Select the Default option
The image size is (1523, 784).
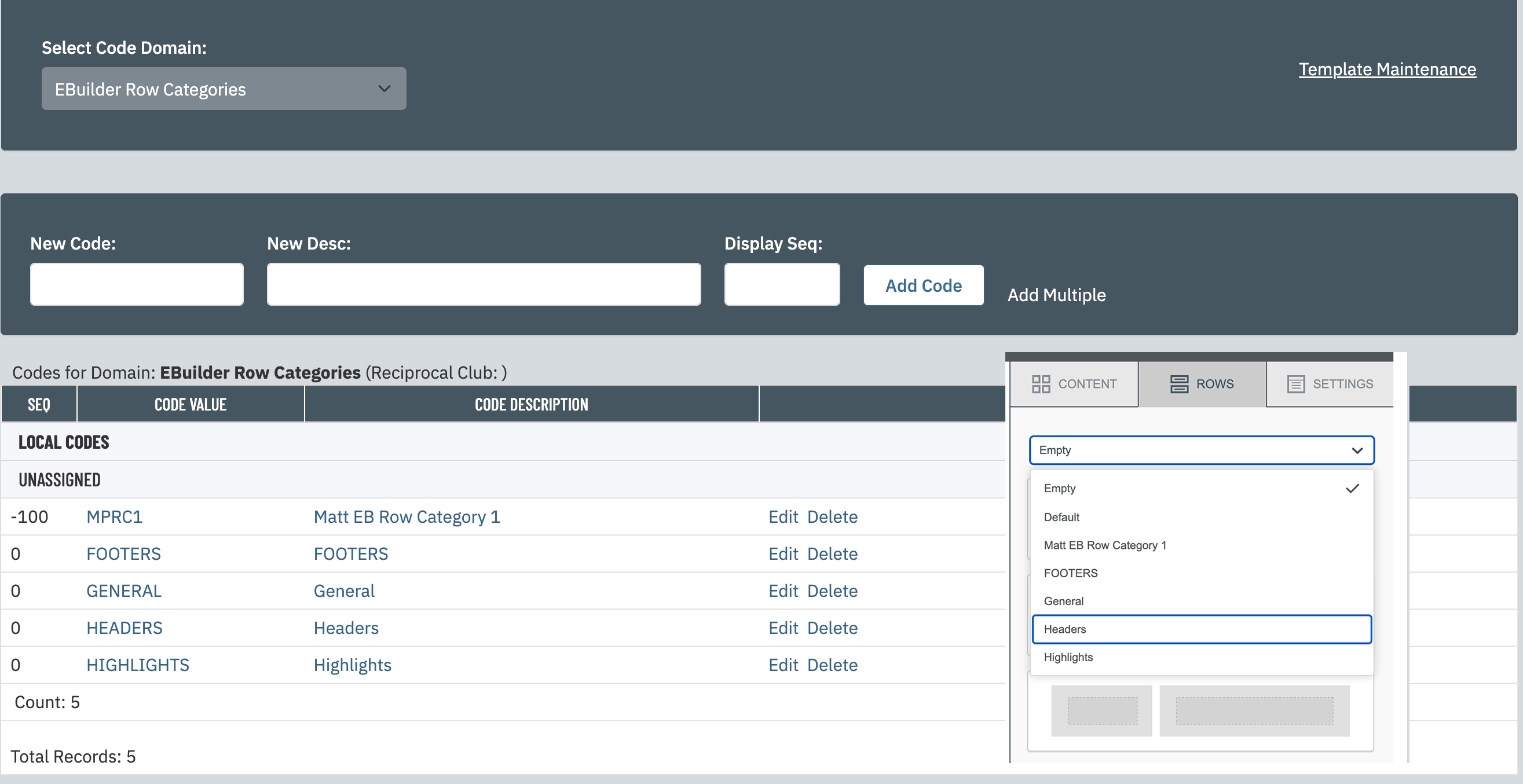1202,516
